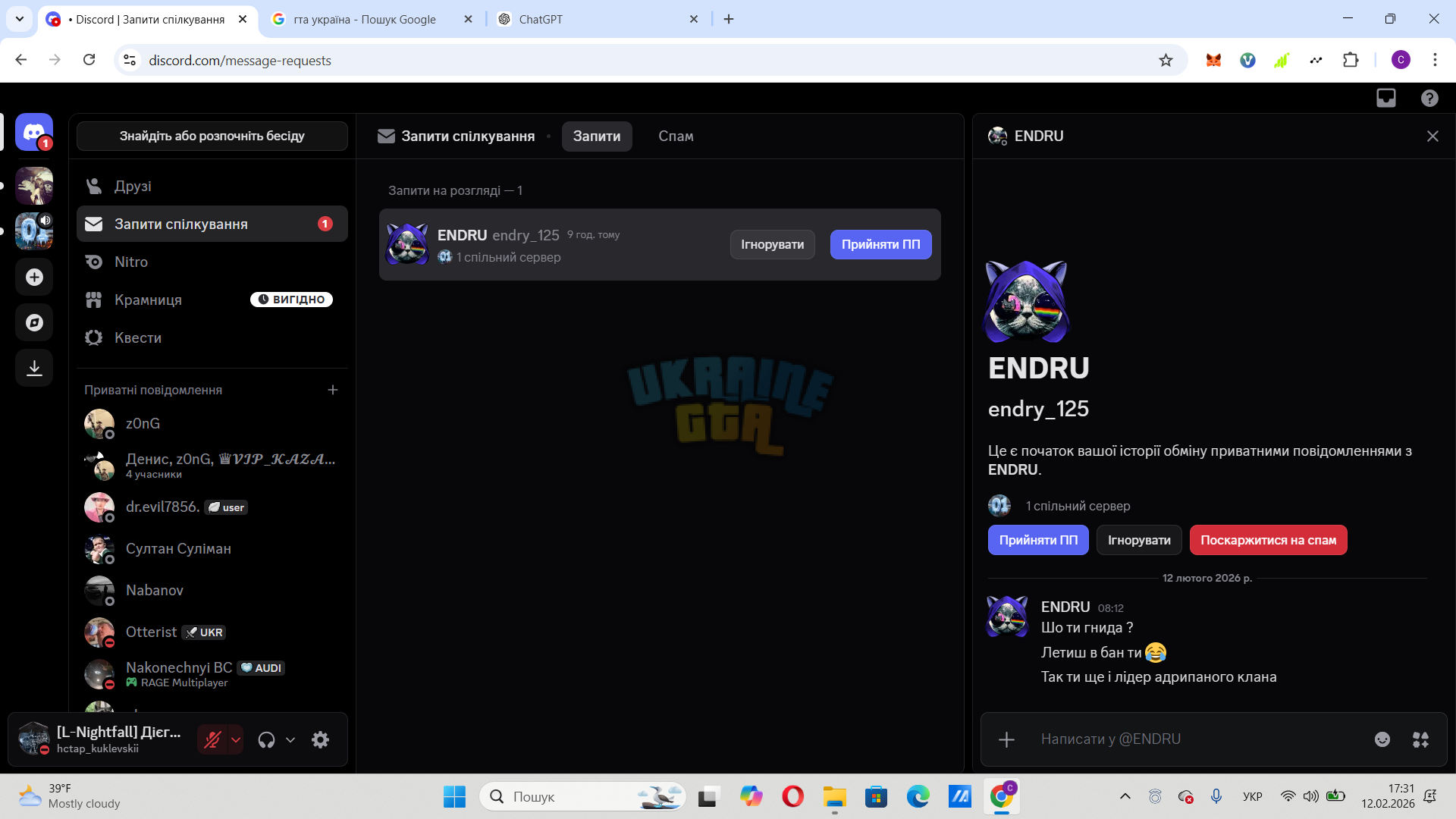
Task: Click ENDRU's large profile avatar
Action: (1026, 302)
